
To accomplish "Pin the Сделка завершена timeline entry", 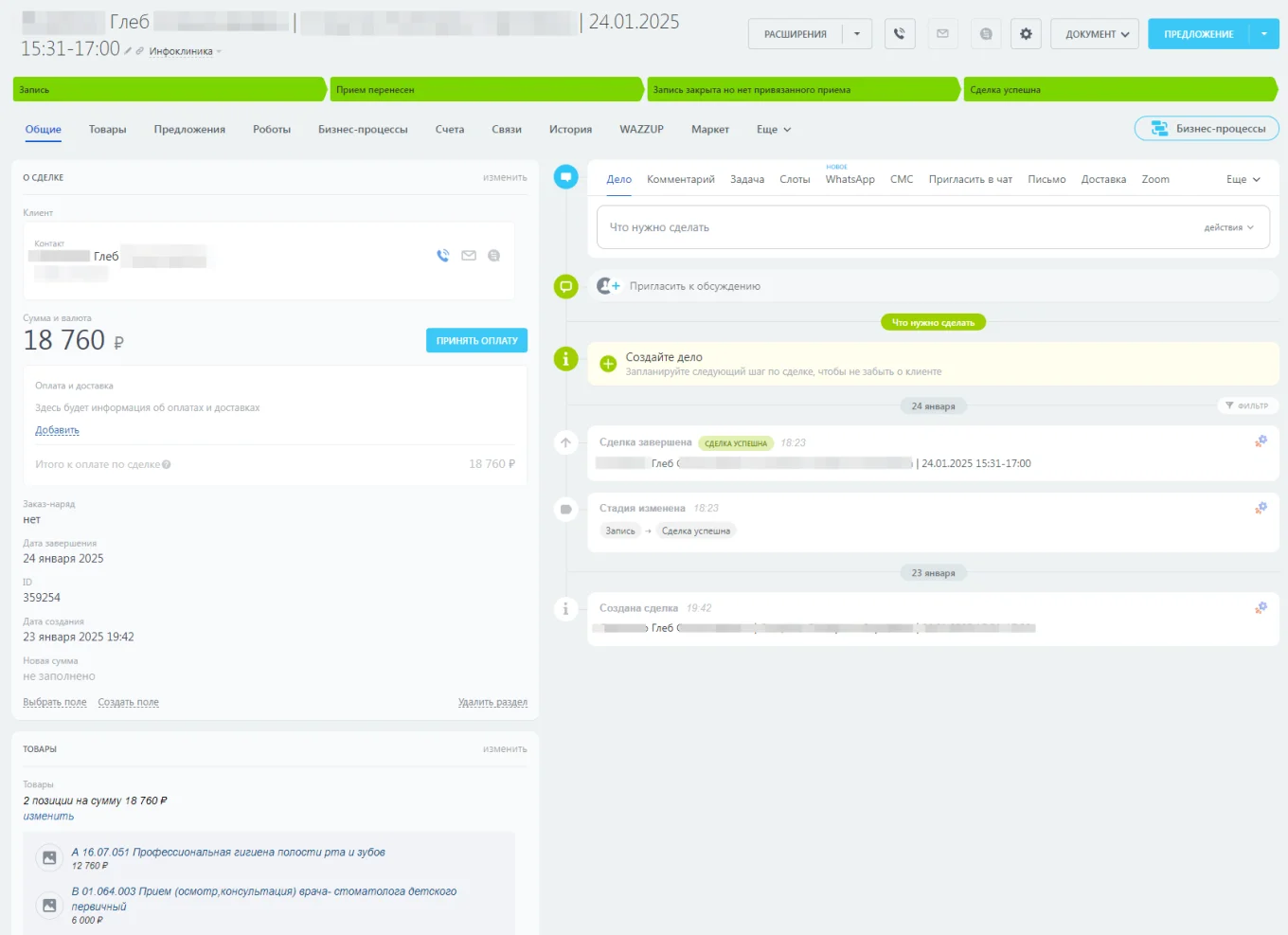I will pos(1261,441).
